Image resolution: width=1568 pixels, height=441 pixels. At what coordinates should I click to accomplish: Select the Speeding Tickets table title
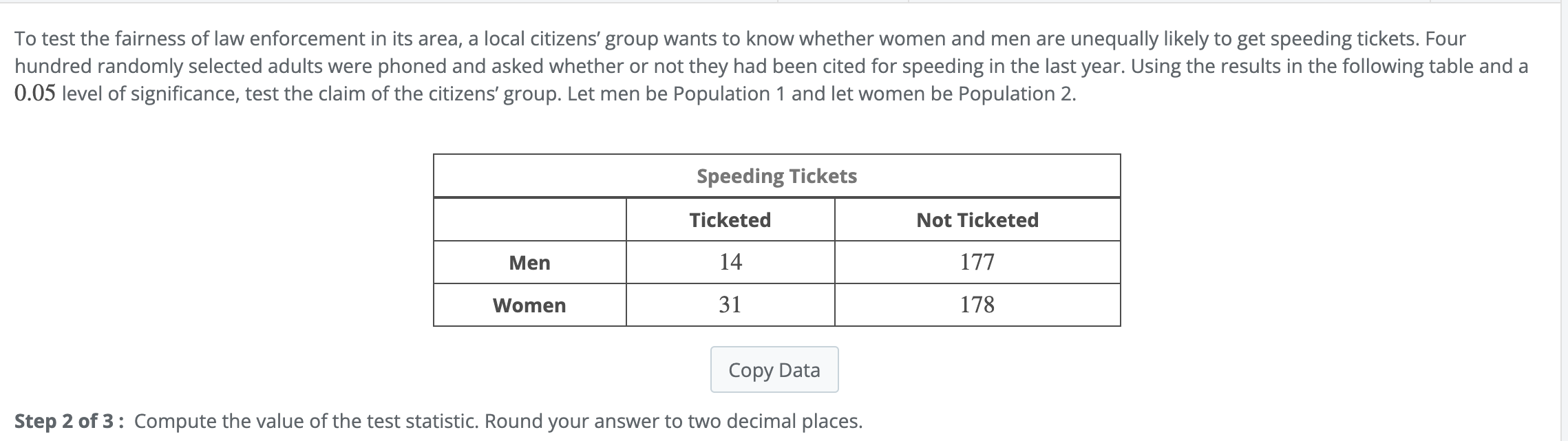coord(776,176)
